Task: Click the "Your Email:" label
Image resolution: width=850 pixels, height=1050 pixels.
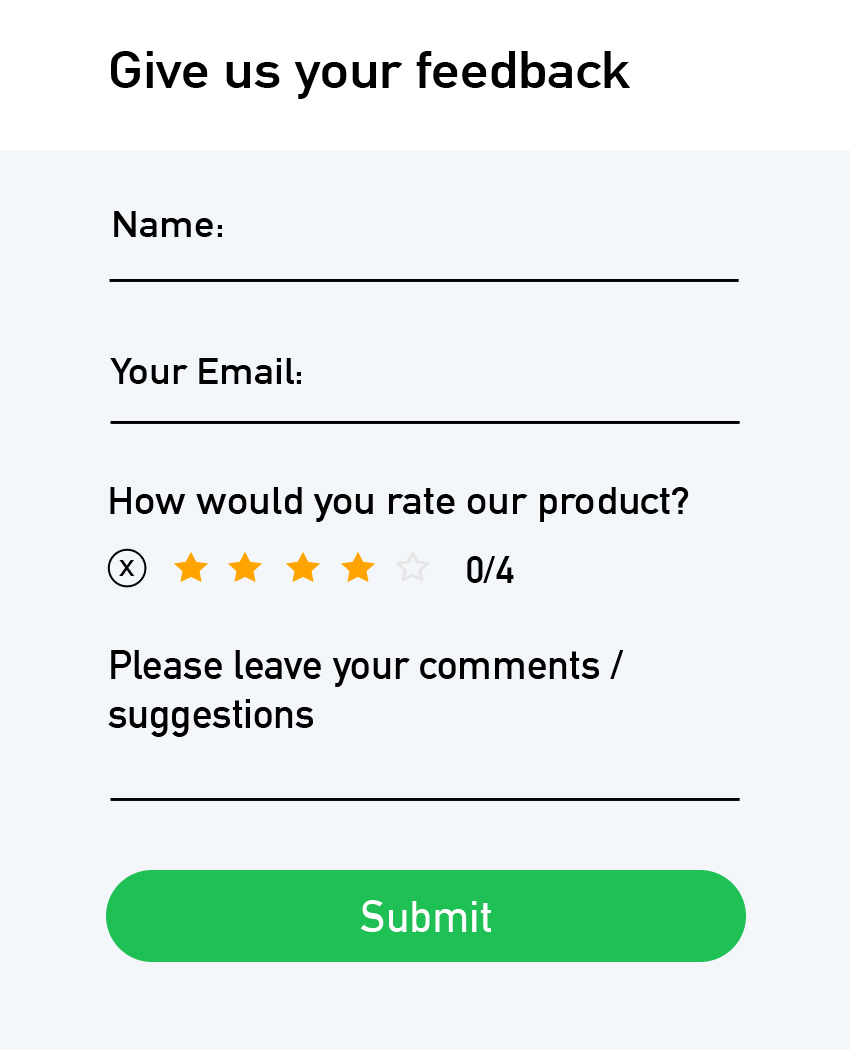Action: point(207,372)
